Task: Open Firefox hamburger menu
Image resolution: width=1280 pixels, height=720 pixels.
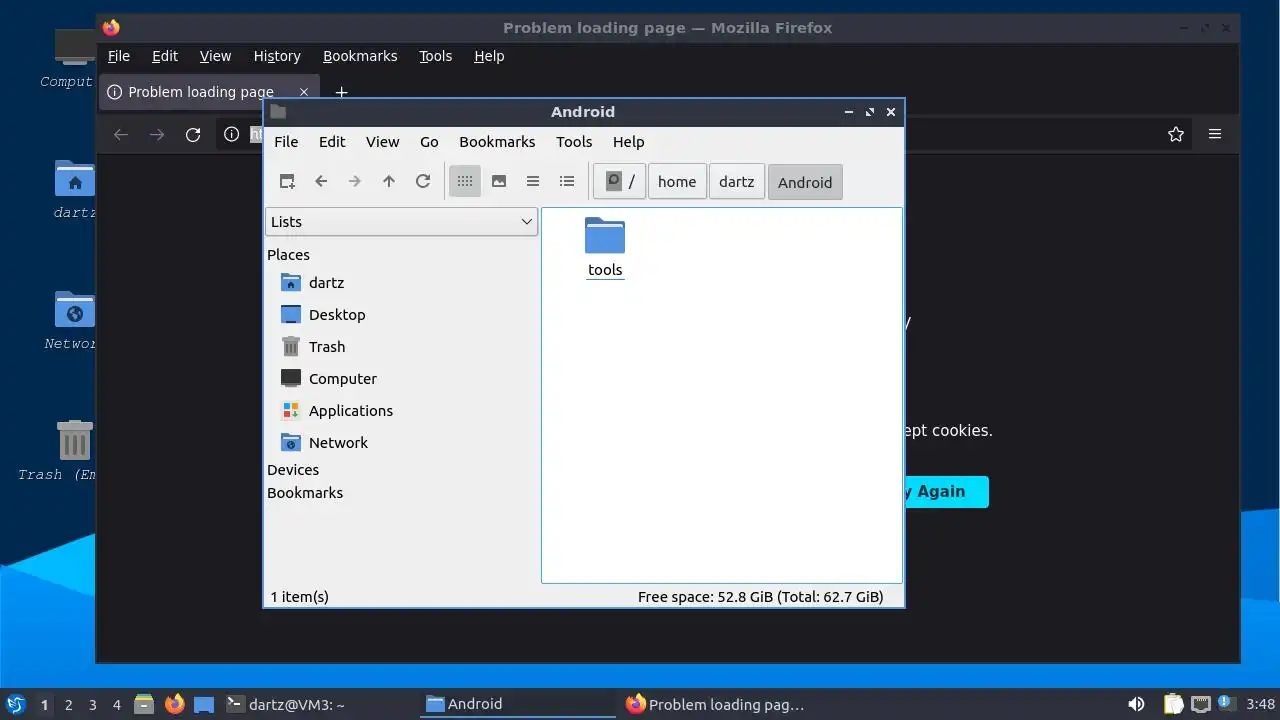Action: coord(1215,134)
